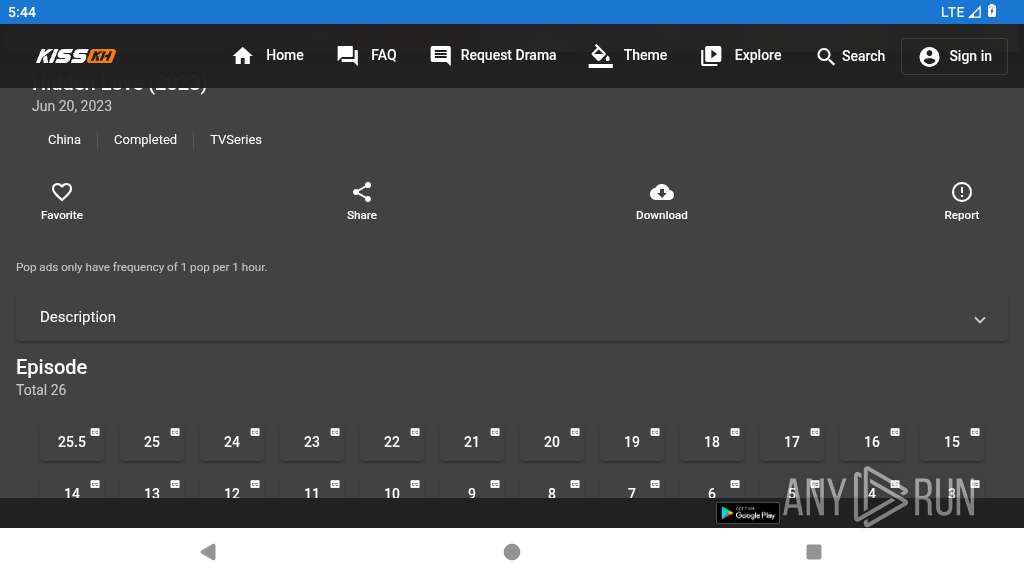Play episode 9

(x=472, y=488)
